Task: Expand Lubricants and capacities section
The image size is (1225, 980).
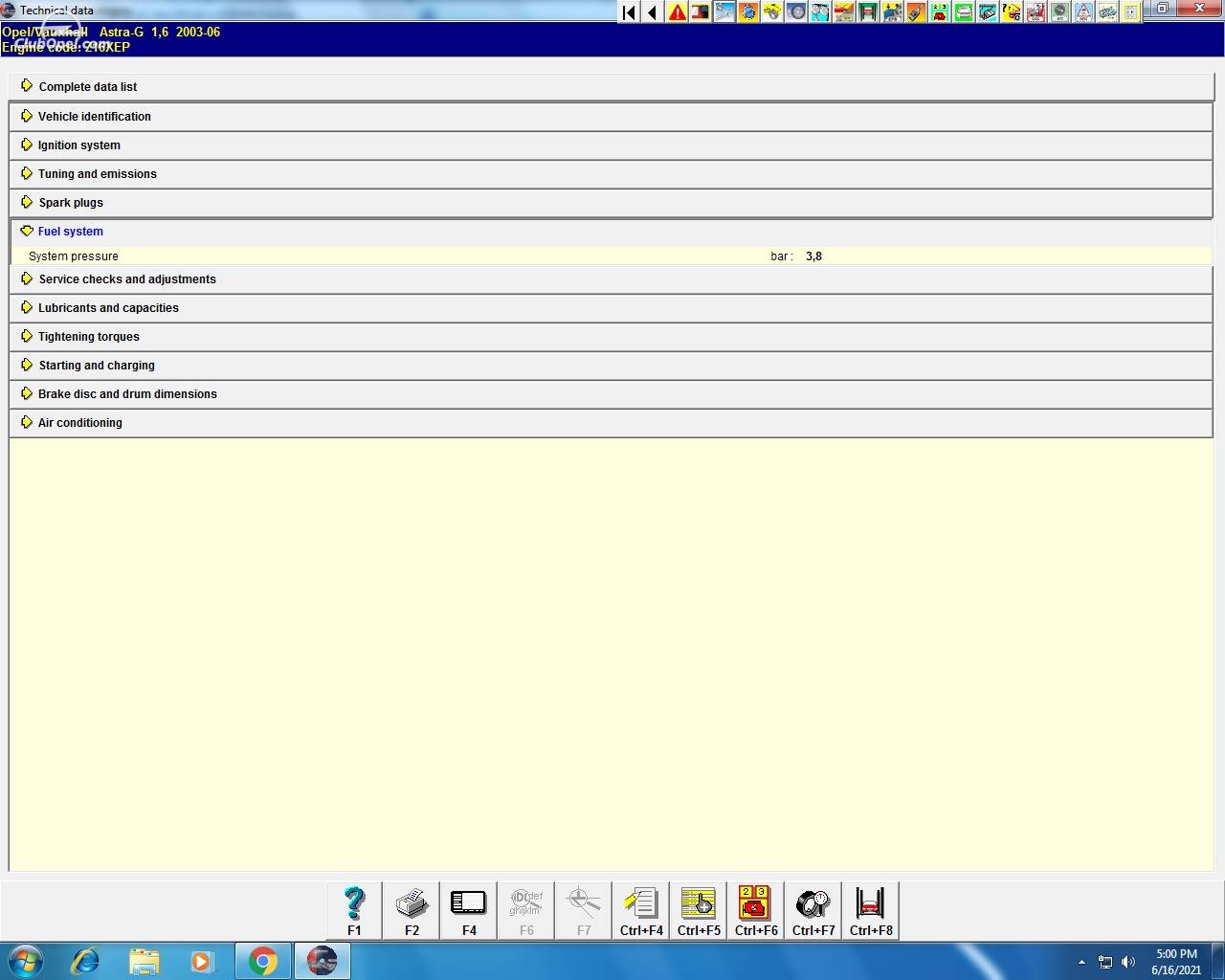Action: pos(611,308)
